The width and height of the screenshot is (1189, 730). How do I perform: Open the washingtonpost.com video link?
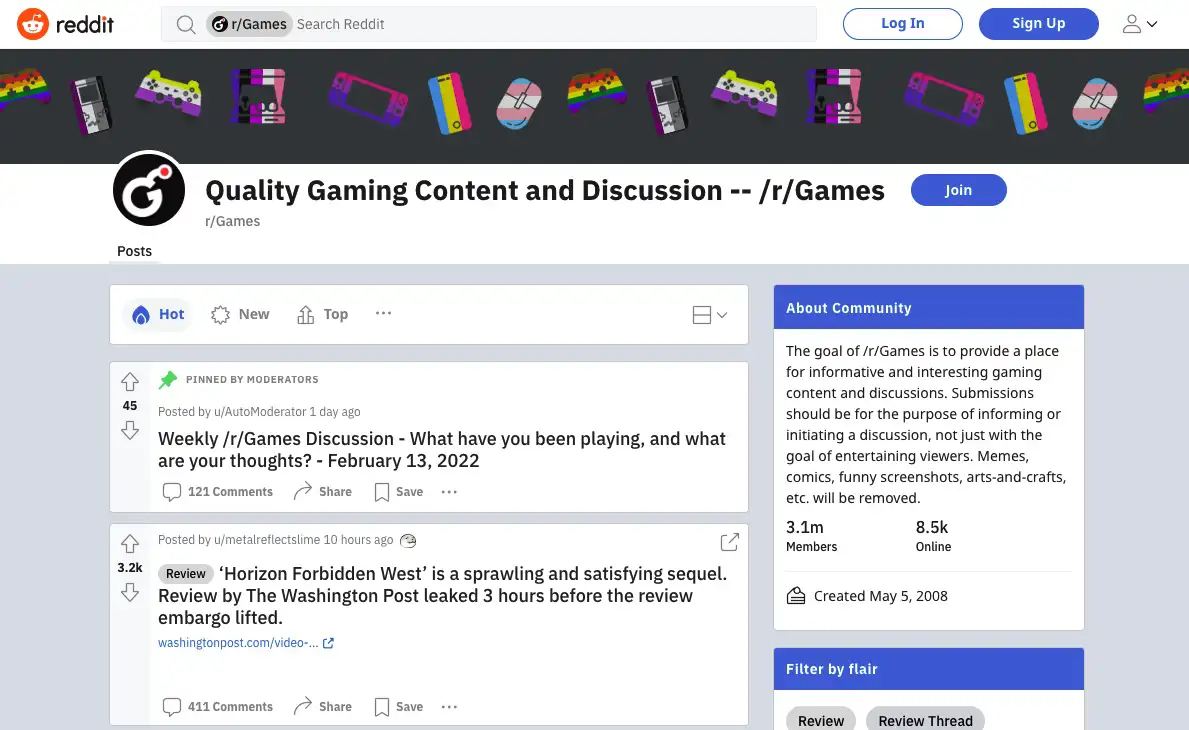tap(246, 643)
